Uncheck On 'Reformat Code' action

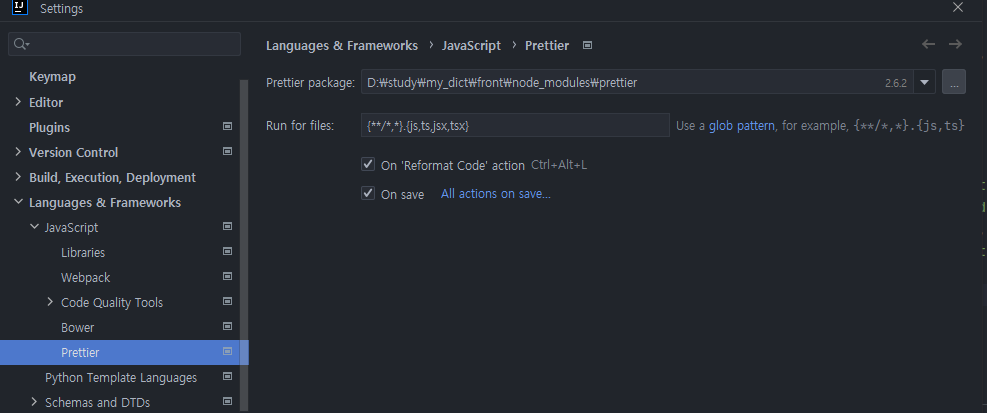pyautogui.click(x=368, y=164)
